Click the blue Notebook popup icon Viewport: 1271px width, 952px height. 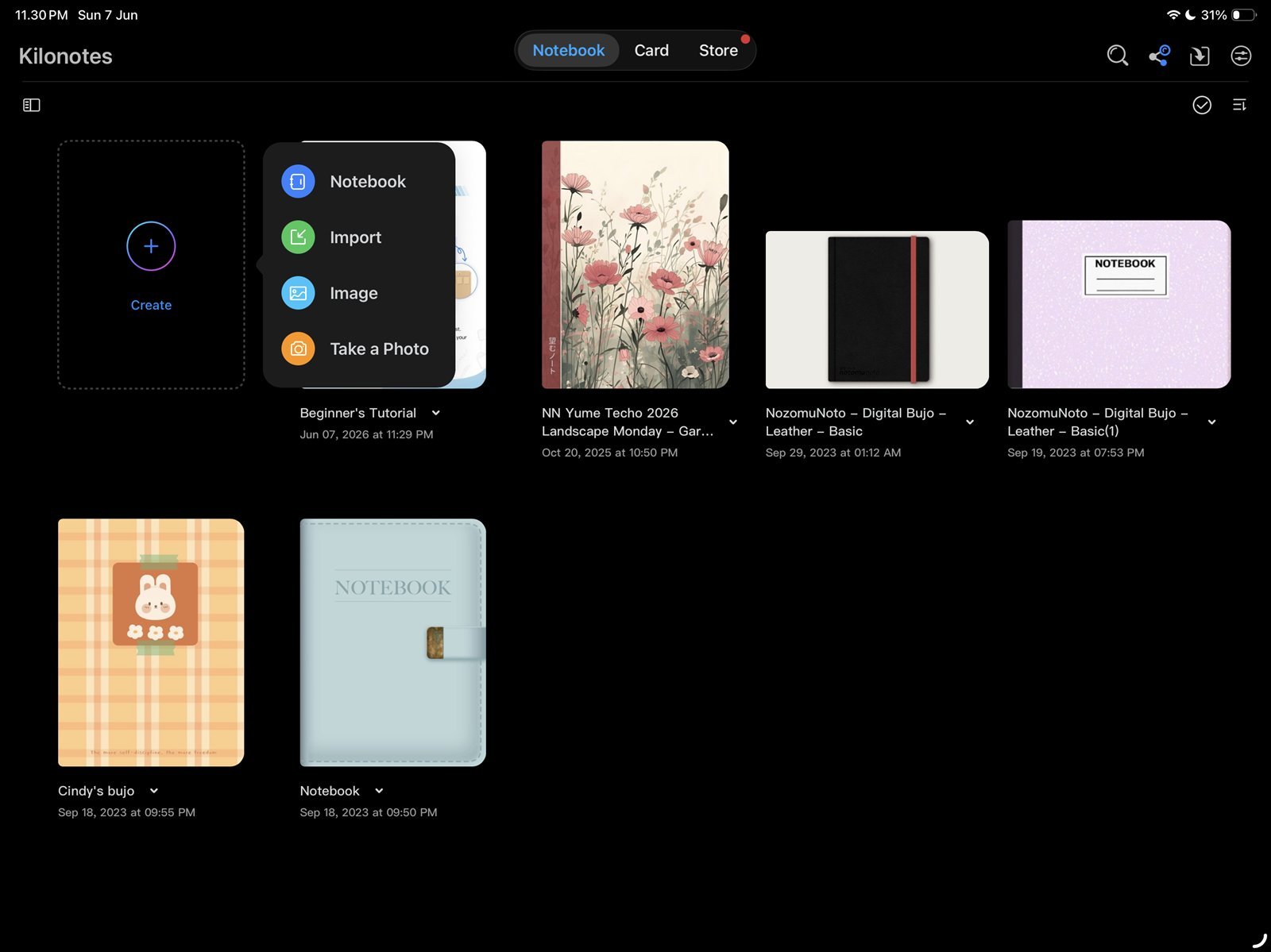click(298, 182)
